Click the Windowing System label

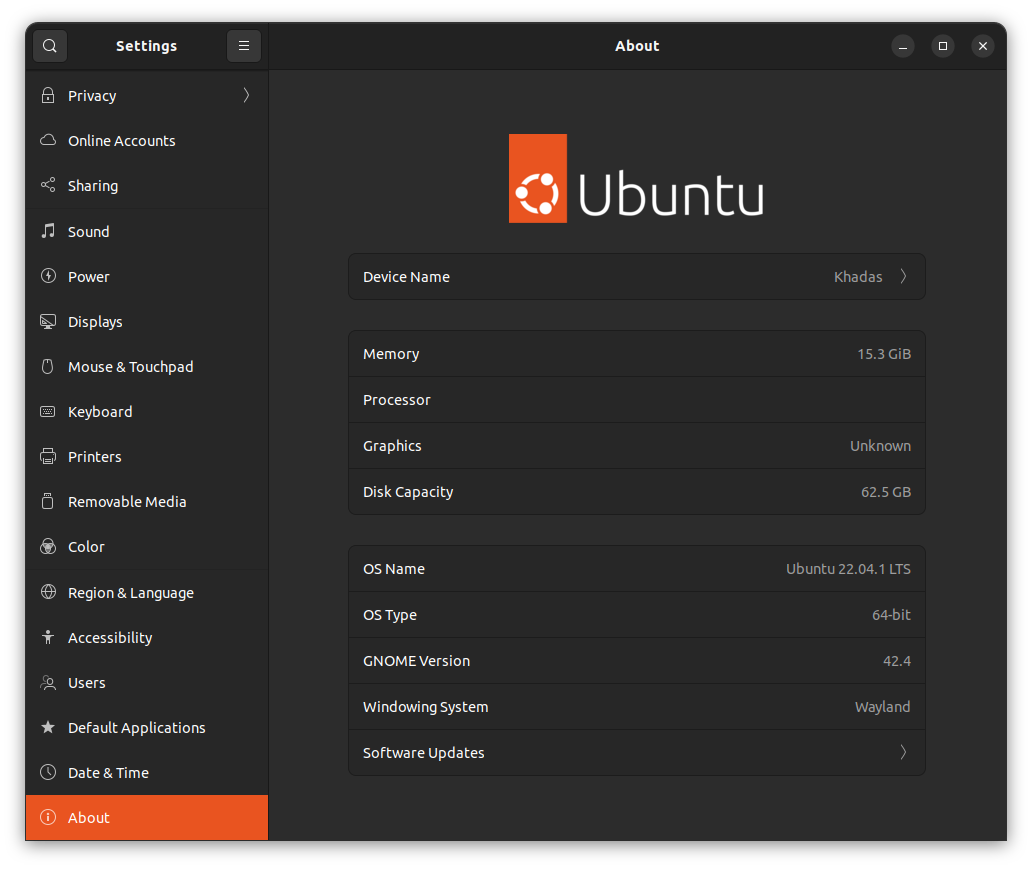click(x=426, y=706)
